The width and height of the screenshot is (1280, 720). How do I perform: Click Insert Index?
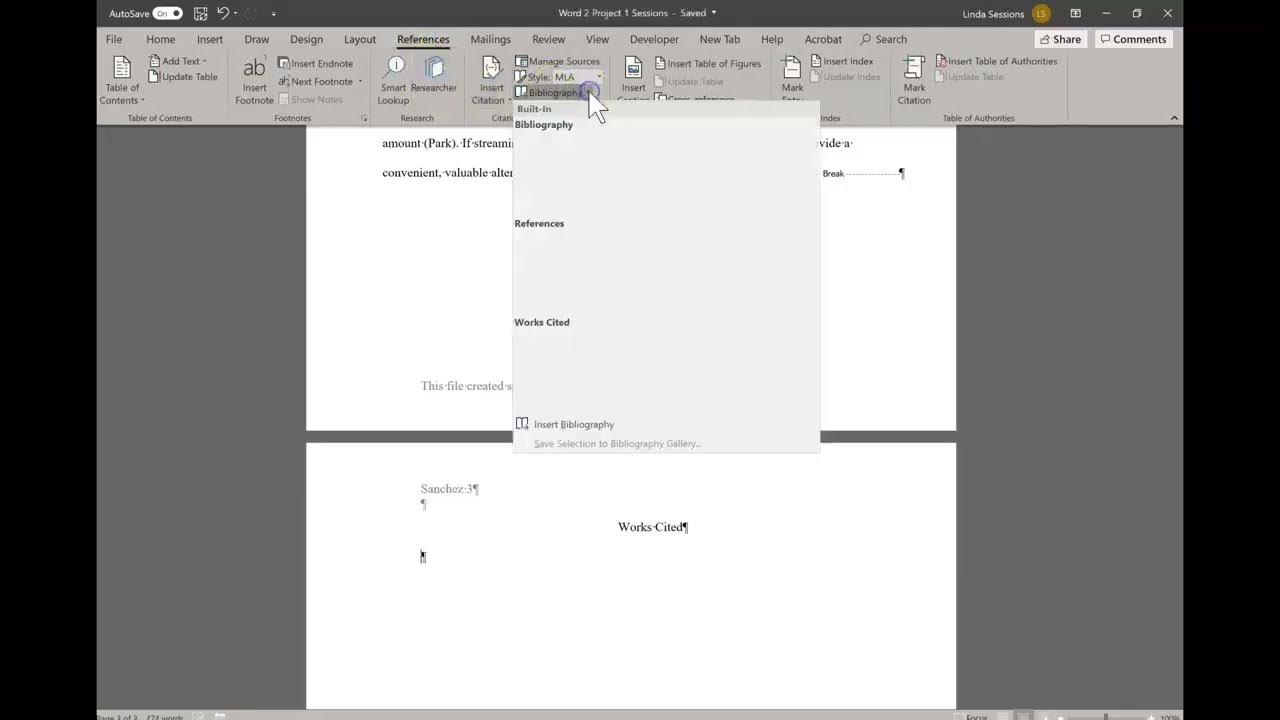pyautogui.click(x=841, y=61)
